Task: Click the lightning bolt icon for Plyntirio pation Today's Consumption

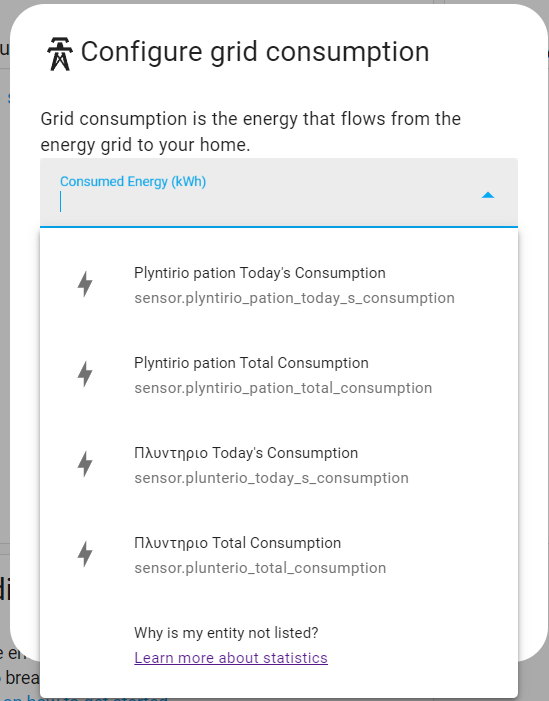Action: point(85,284)
